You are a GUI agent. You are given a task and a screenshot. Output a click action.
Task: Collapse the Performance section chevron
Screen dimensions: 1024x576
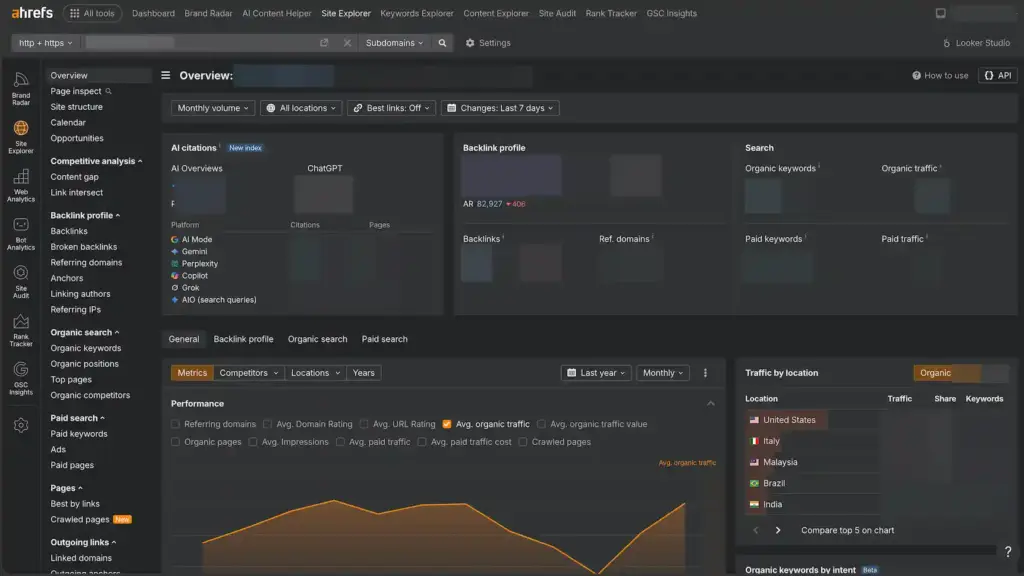[x=711, y=404]
